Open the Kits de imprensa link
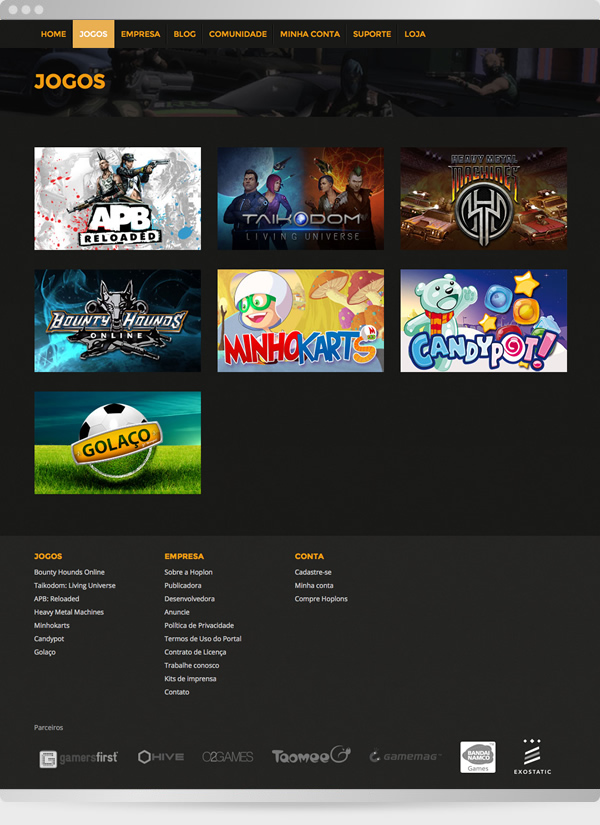 click(190, 679)
